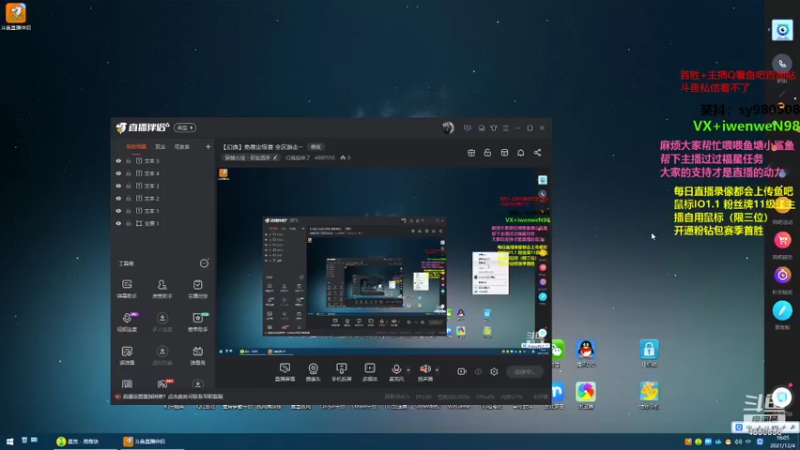Toggle the lock on layer 文本 5
800x450 pixels.
pos(129,161)
